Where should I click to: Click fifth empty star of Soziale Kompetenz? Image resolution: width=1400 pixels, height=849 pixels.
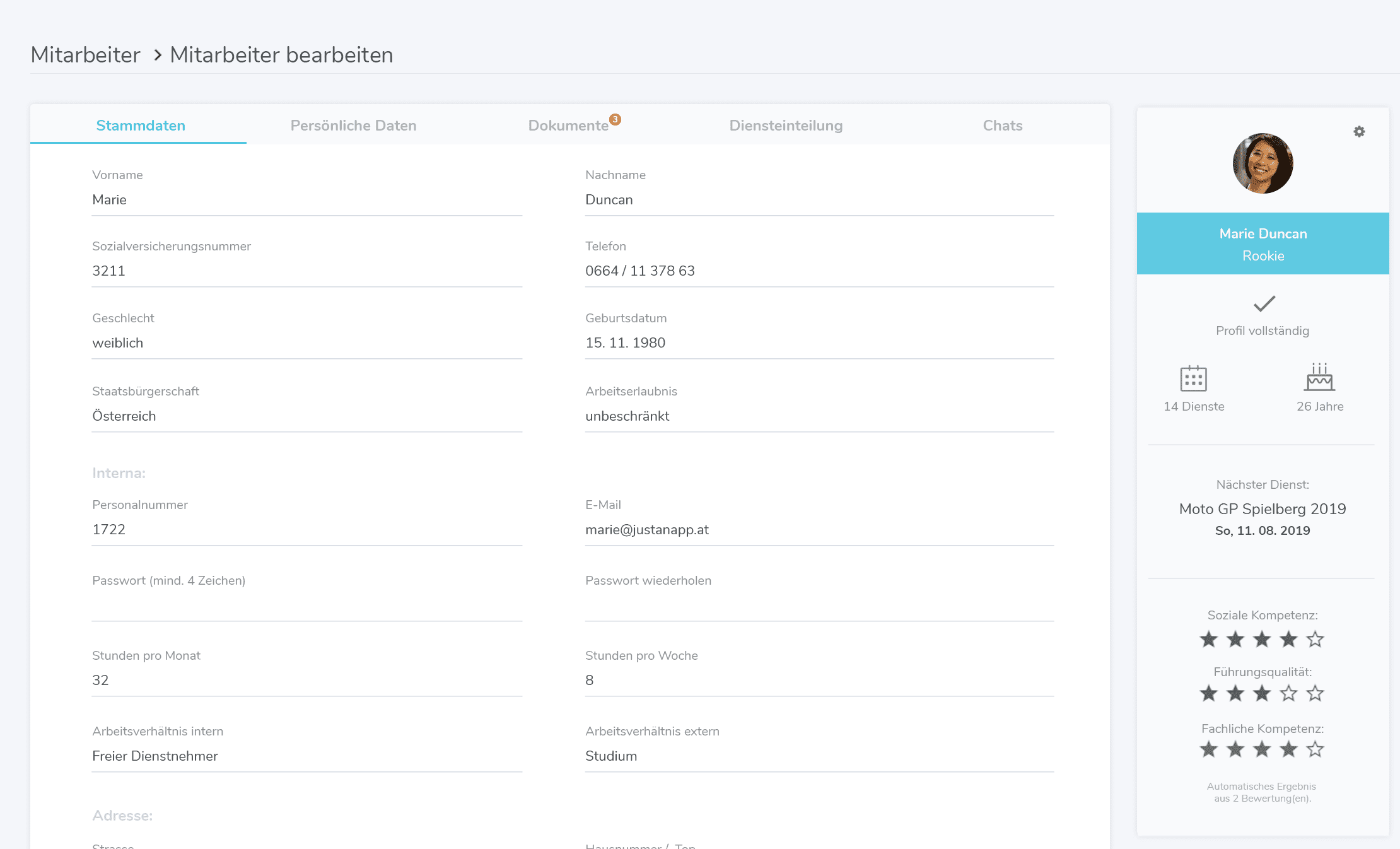(1315, 639)
